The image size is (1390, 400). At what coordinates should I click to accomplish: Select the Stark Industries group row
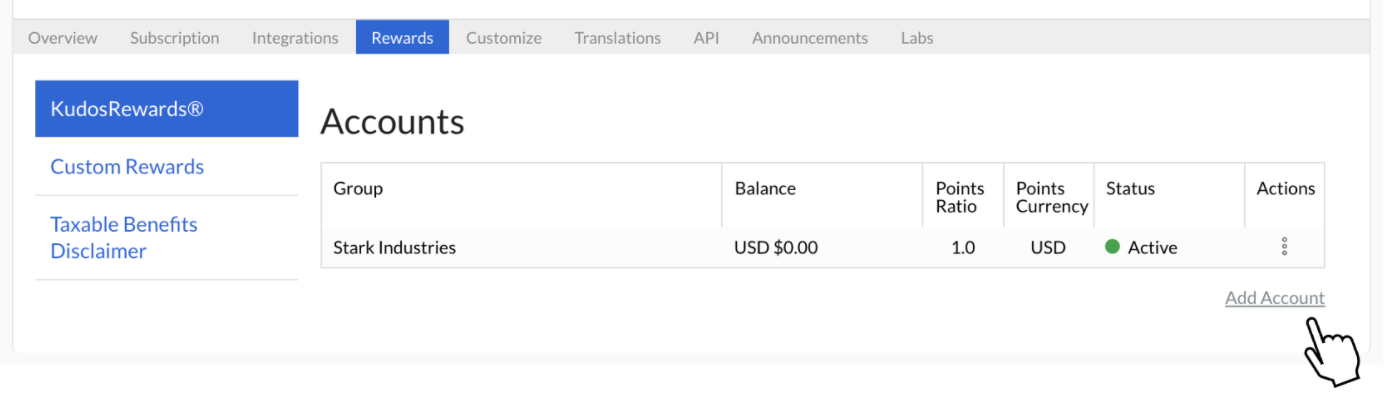(822, 247)
